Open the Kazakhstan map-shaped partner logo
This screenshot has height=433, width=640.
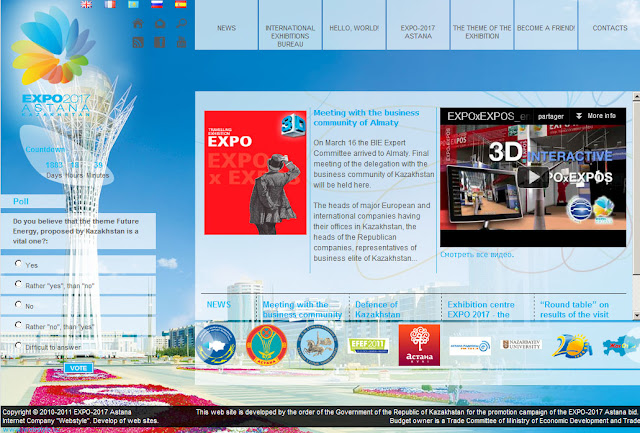621,346
